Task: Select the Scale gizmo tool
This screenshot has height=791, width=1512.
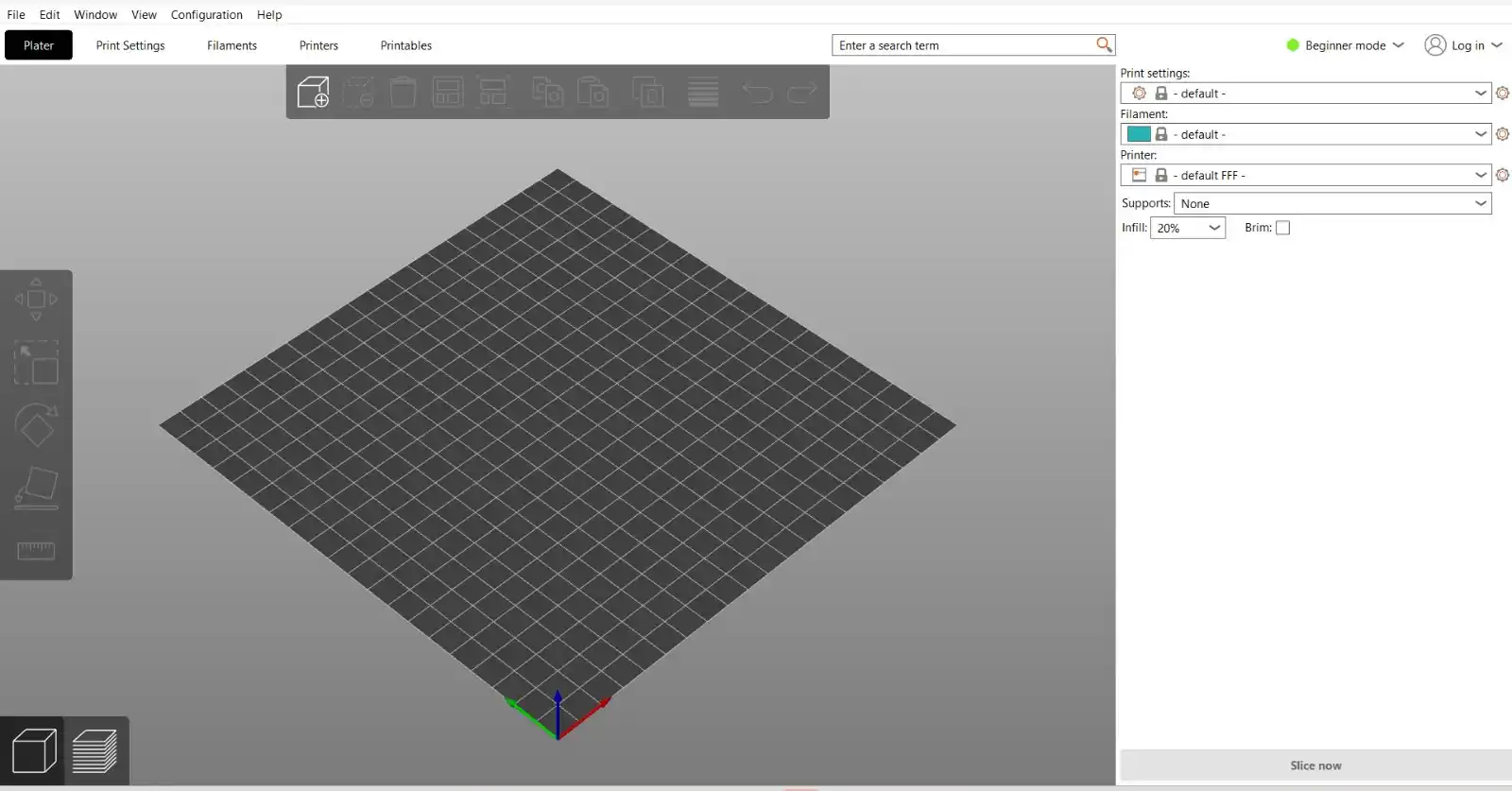Action: coord(36,363)
